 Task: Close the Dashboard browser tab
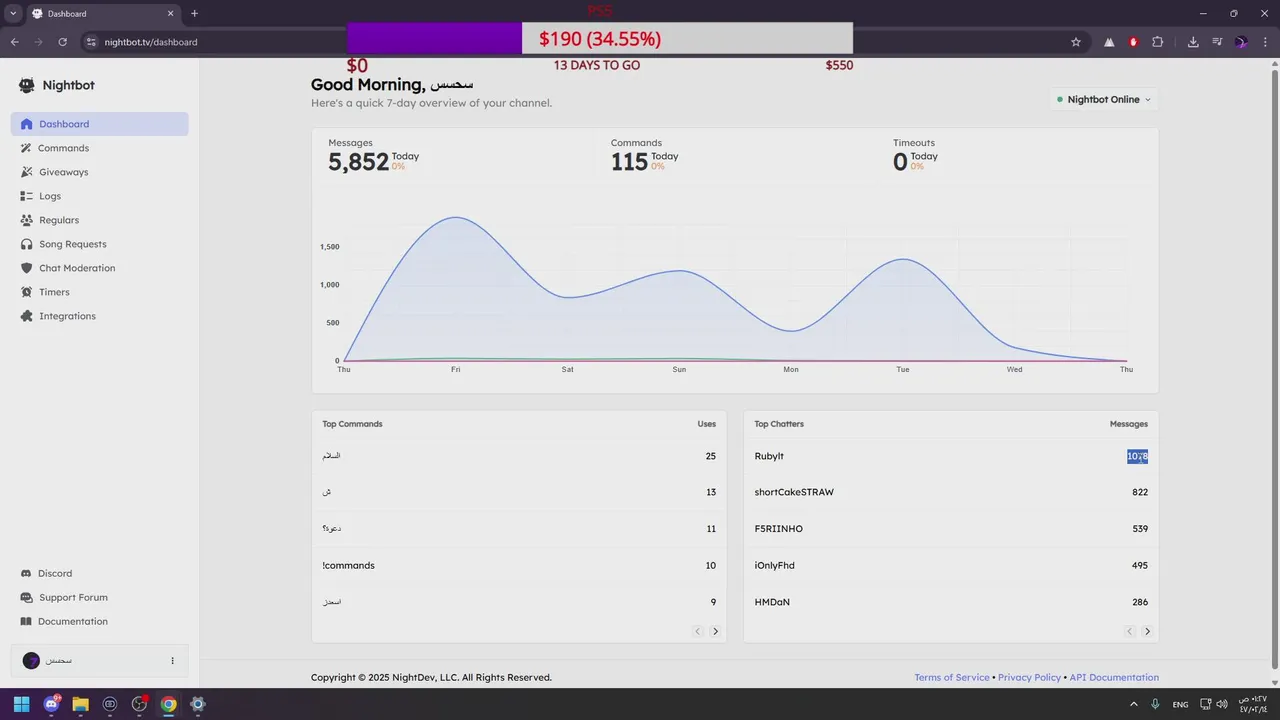pyautogui.click(x=170, y=13)
